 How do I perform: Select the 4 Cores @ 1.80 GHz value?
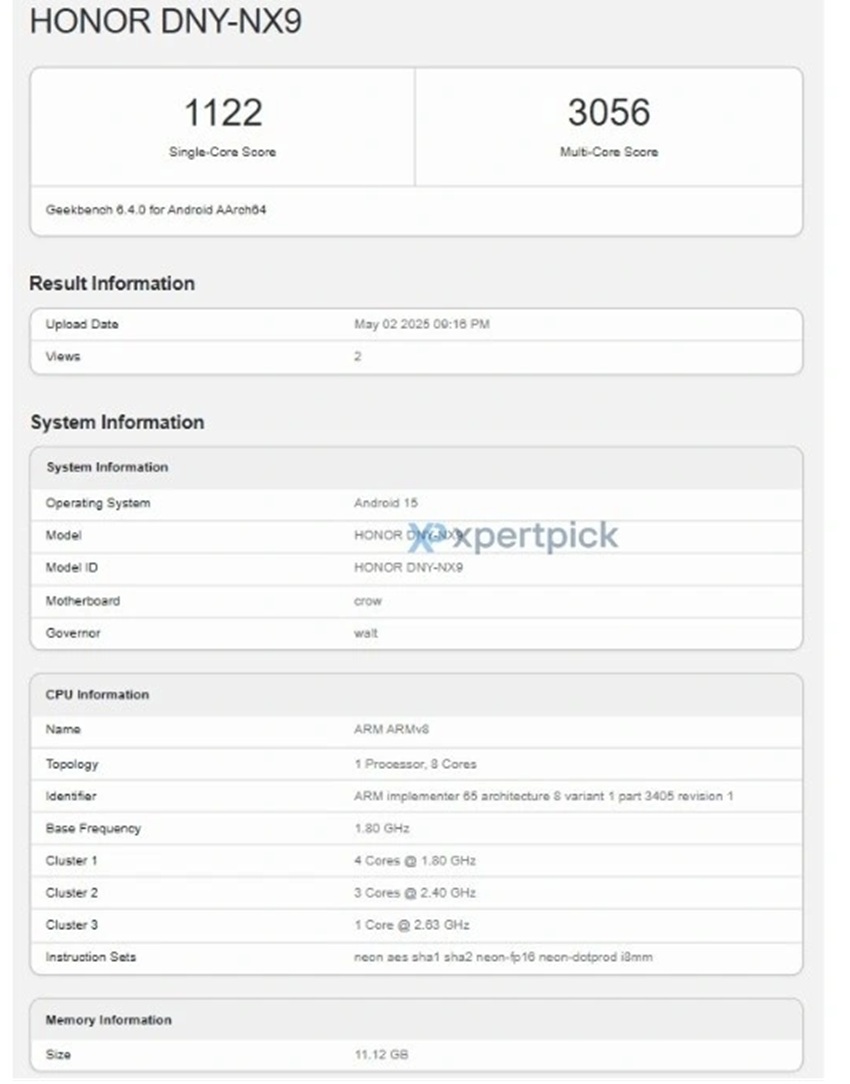[415, 861]
